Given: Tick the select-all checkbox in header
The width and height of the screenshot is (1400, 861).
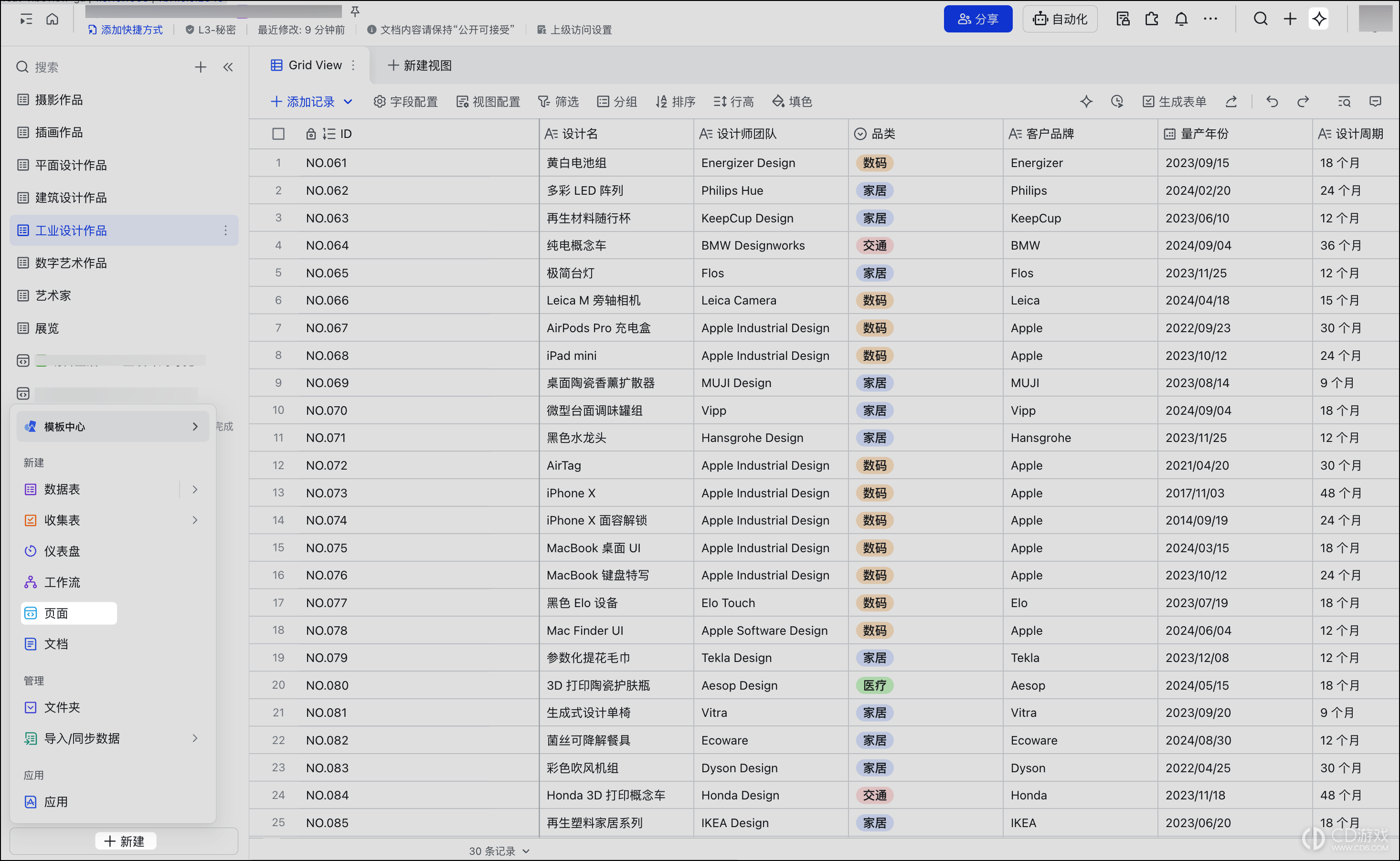Looking at the screenshot, I should click(x=278, y=134).
